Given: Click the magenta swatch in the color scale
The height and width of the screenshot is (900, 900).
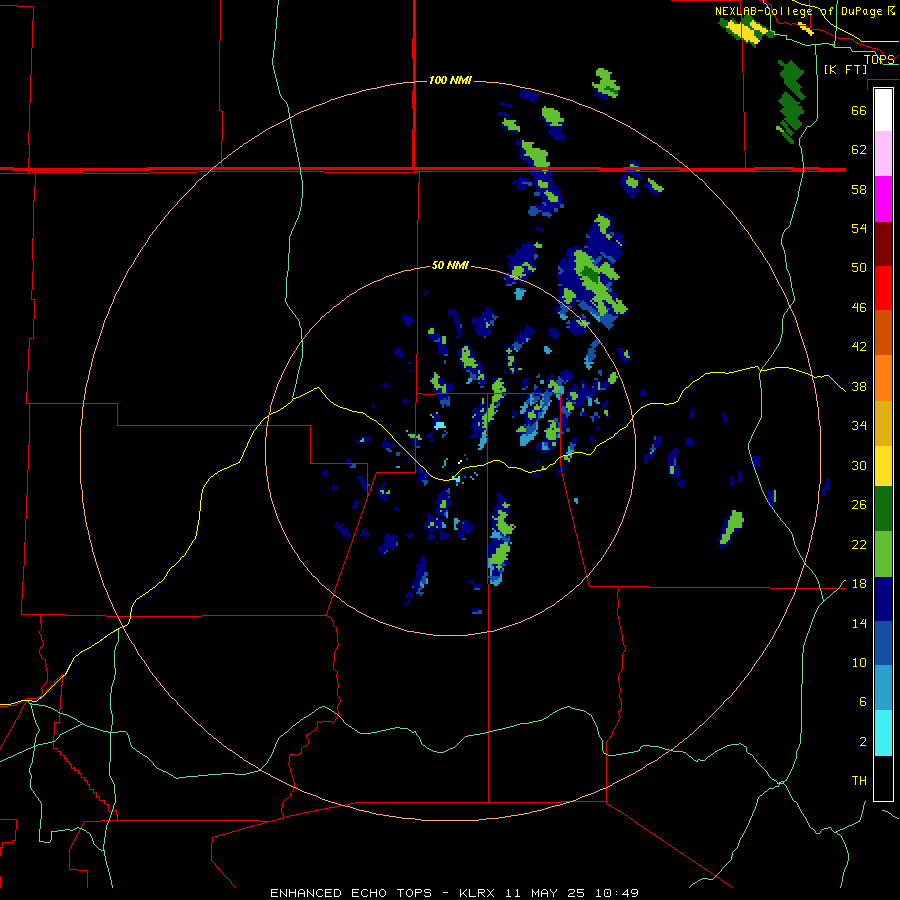Looking at the screenshot, I should point(883,199).
